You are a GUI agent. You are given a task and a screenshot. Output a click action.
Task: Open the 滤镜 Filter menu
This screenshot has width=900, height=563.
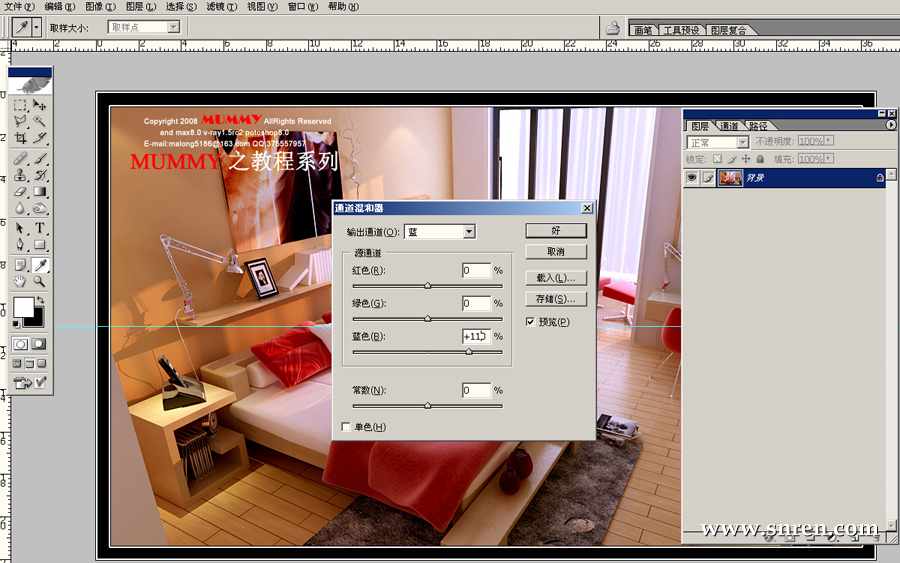click(221, 6)
